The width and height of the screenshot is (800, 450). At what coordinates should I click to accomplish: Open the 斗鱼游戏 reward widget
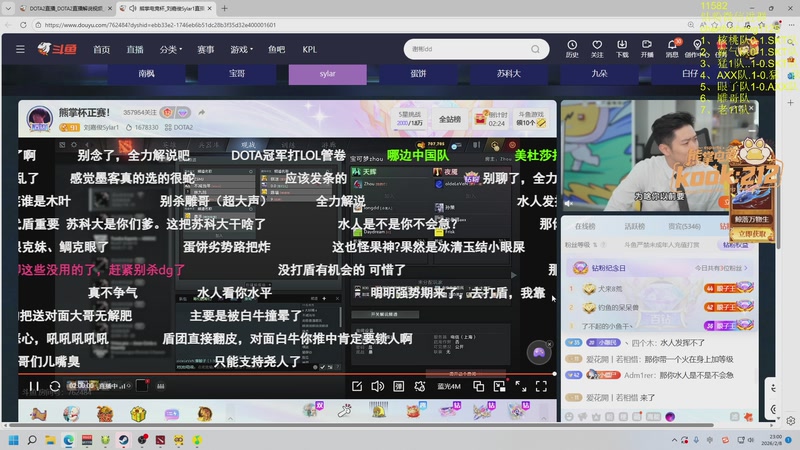tap(531, 119)
